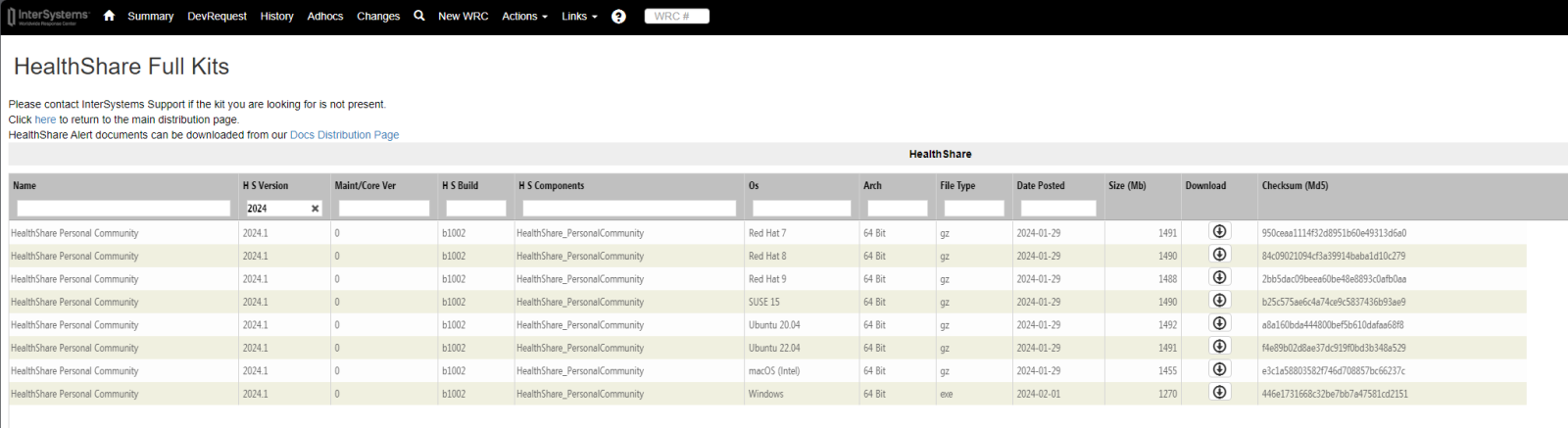The width and height of the screenshot is (1568, 428).
Task: Click the Os filter field
Action: pos(802,209)
